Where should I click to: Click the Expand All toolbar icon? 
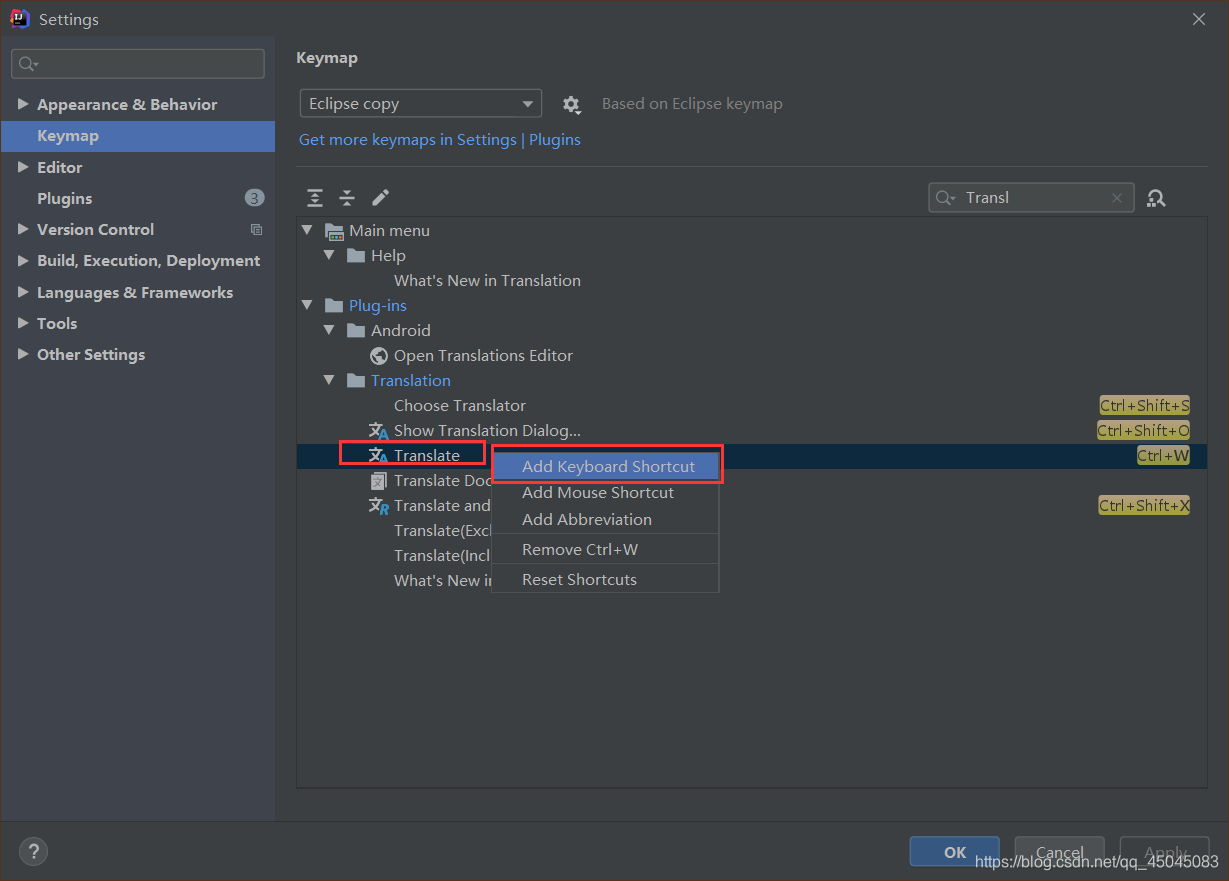[315, 198]
